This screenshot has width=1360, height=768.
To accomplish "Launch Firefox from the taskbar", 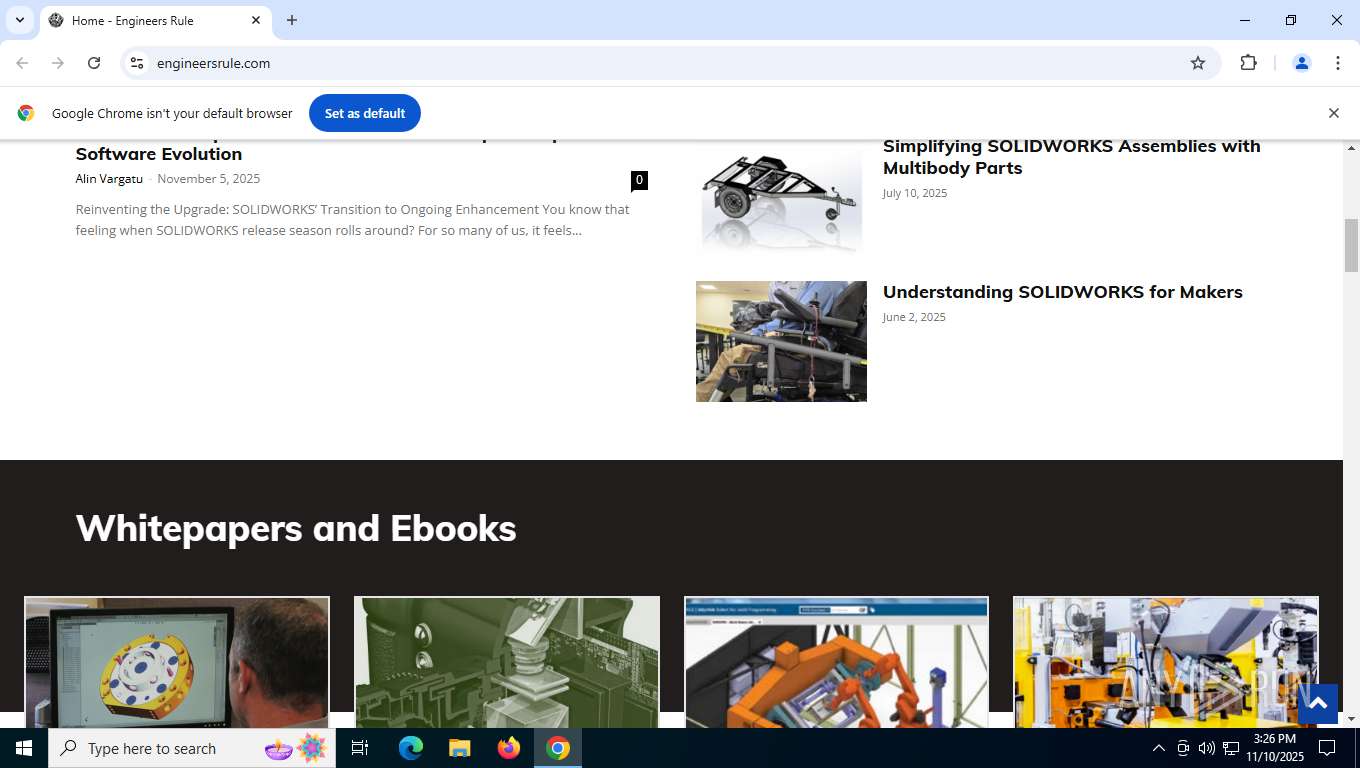I will 509,748.
